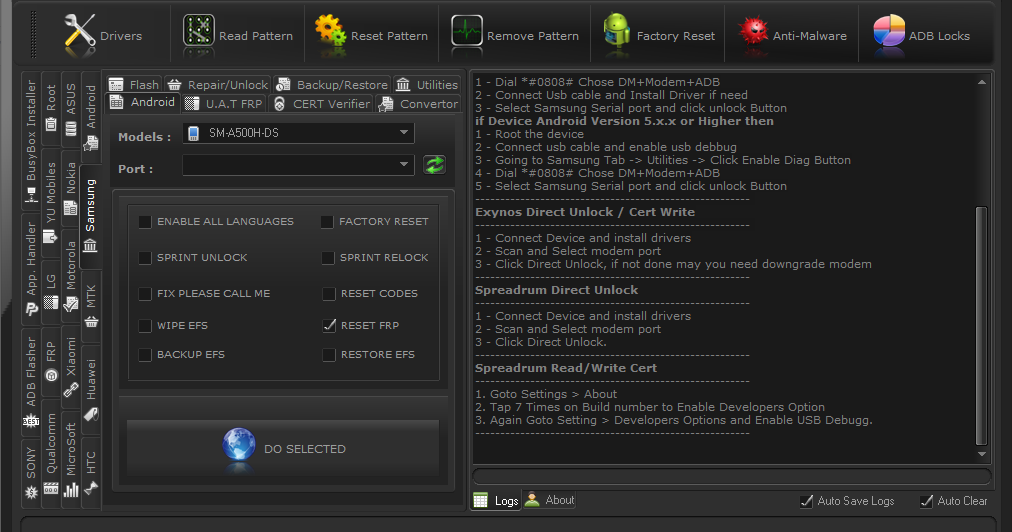
Task: Open the Qualcomm side tab
Action: coord(51,454)
